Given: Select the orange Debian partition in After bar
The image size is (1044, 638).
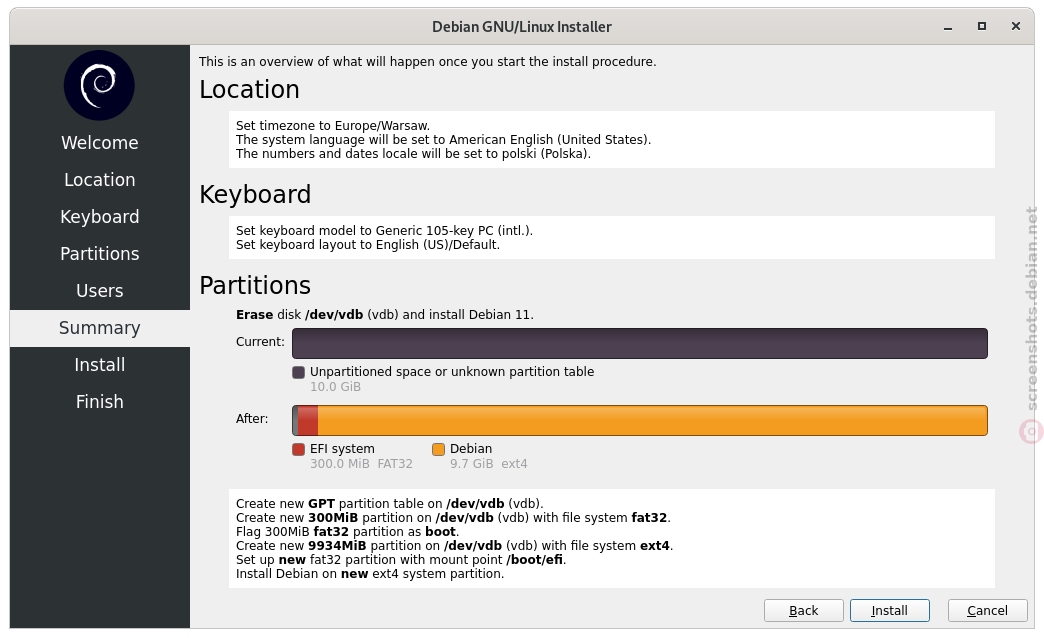Looking at the screenshot, I should tap(652, 420).
